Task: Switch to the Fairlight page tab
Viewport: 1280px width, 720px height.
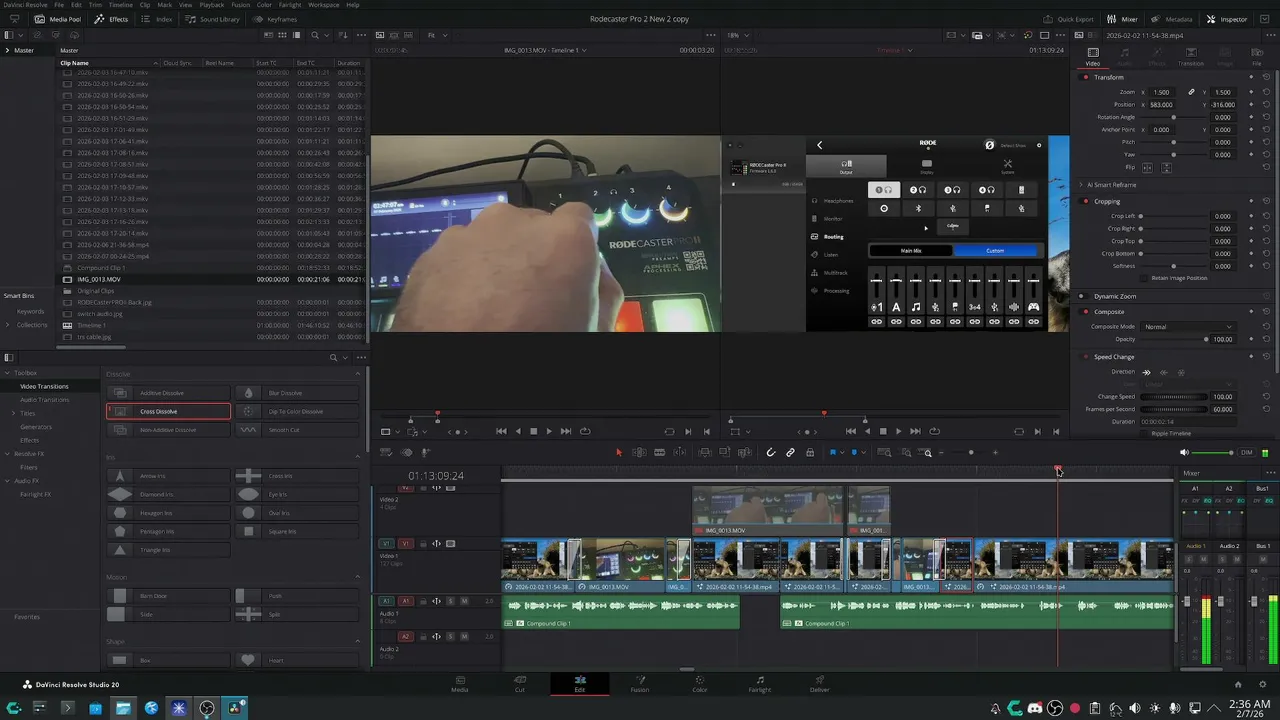Action: (760, 684)
